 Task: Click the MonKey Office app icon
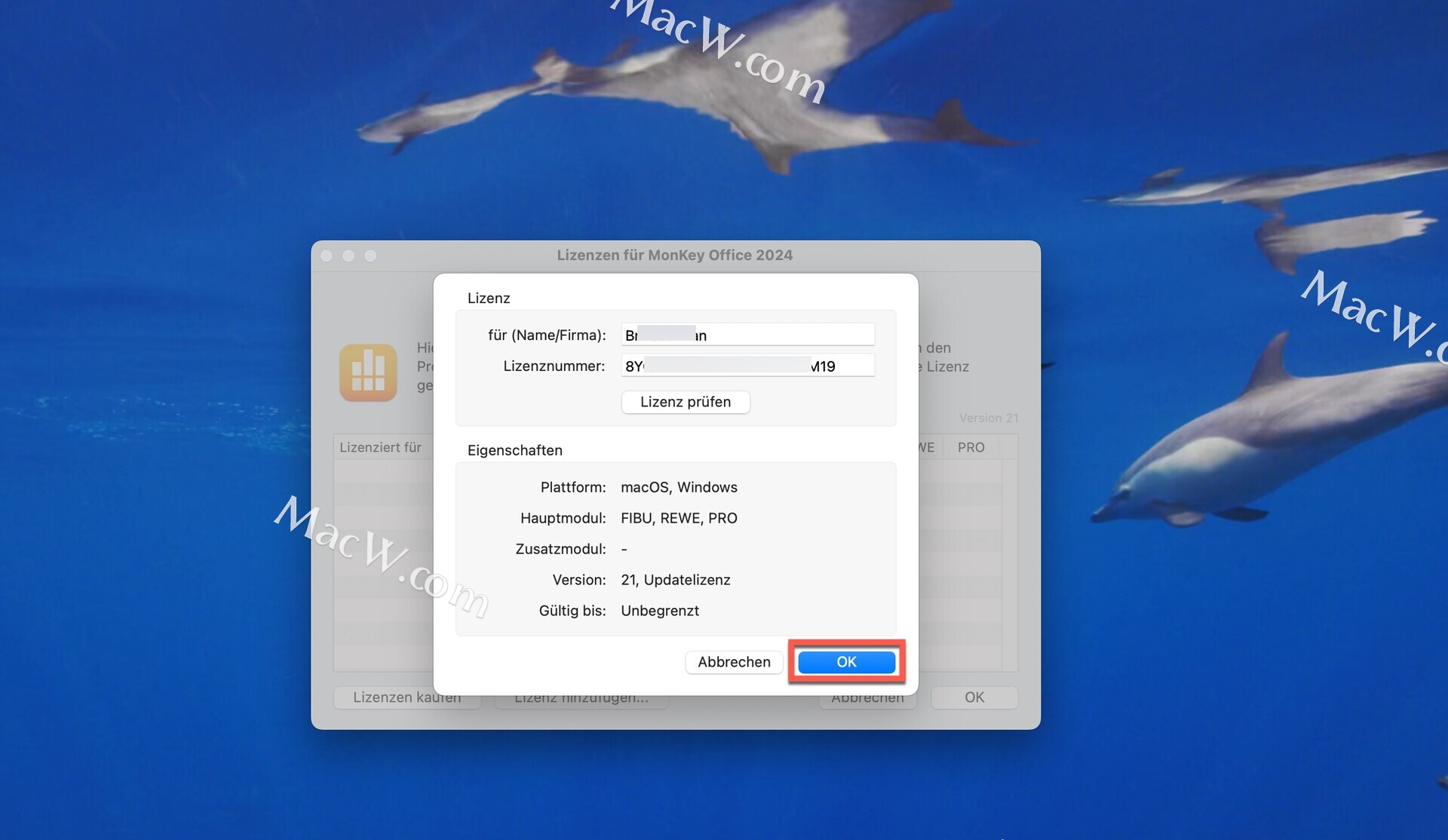(x=368, y=372)
